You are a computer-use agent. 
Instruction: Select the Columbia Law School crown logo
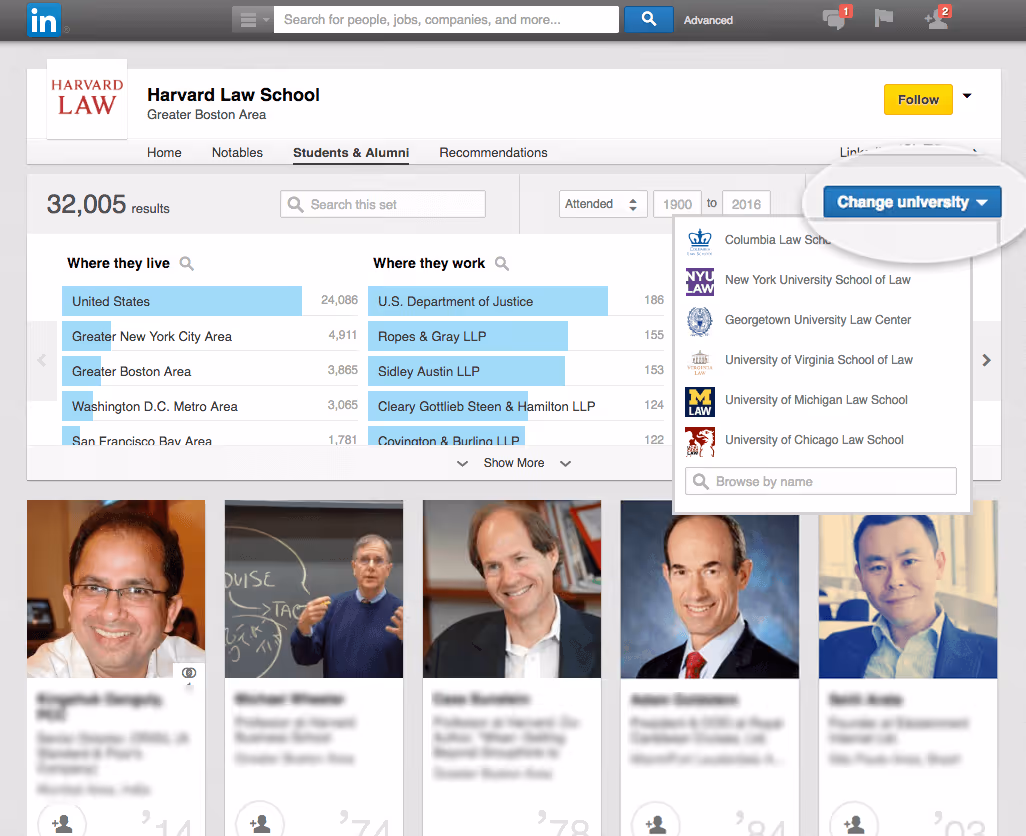pyautogui.click(x=700, y=241)
